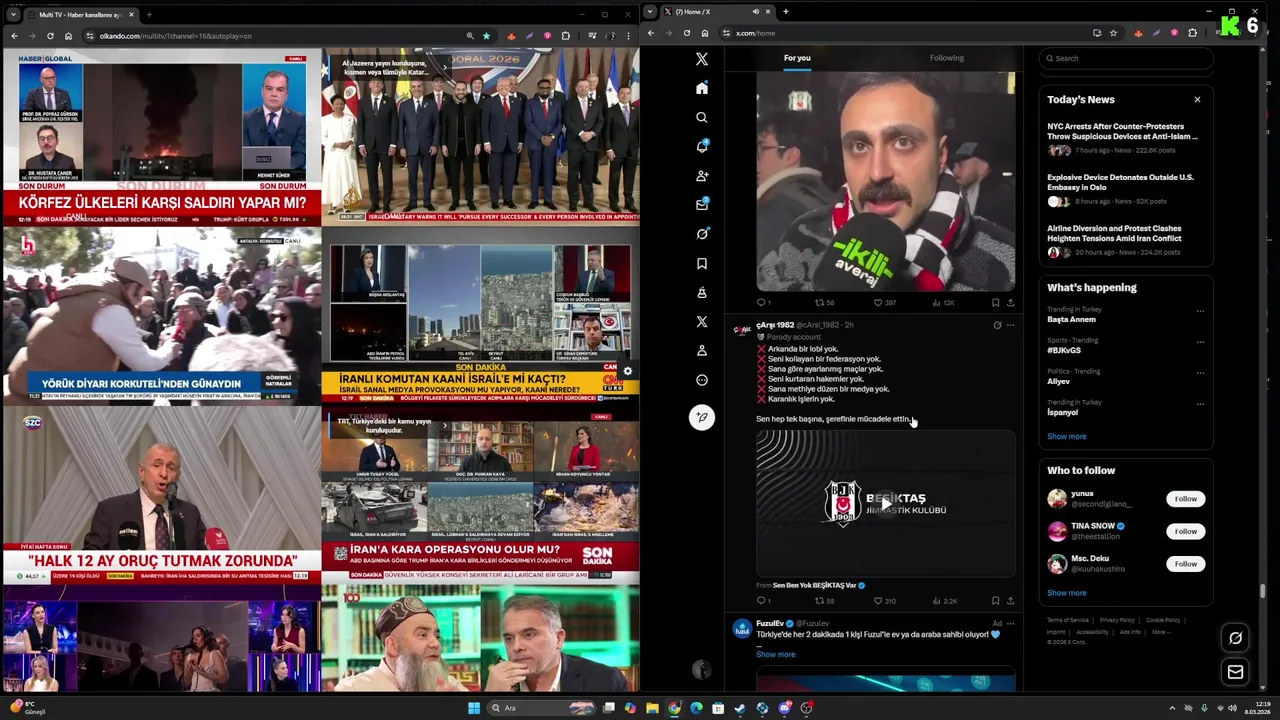
Task: Follow TINA SNOW account
Action: pyautogui.click(x=1186, y=531)
